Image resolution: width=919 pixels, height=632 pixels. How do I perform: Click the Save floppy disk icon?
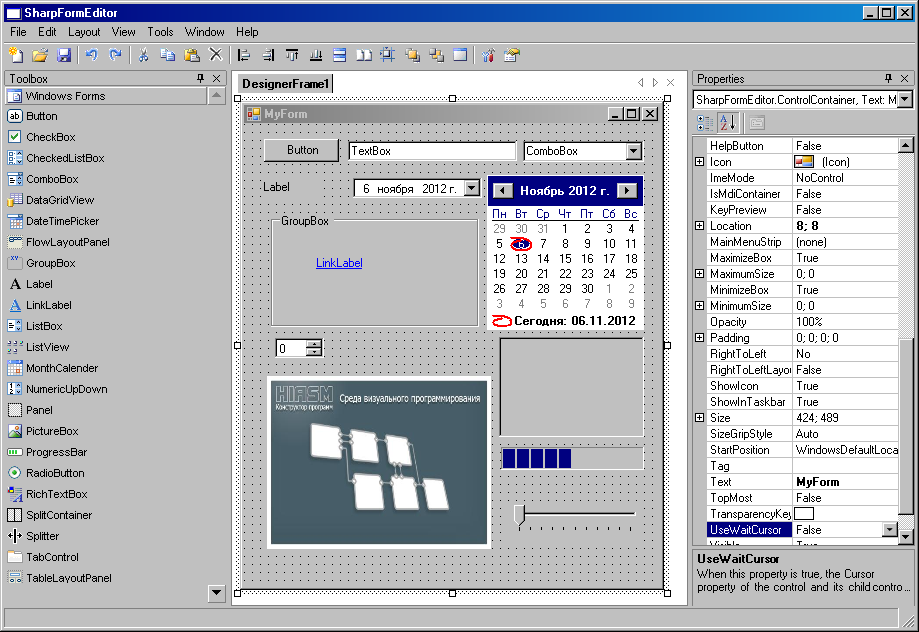[64, 55]
